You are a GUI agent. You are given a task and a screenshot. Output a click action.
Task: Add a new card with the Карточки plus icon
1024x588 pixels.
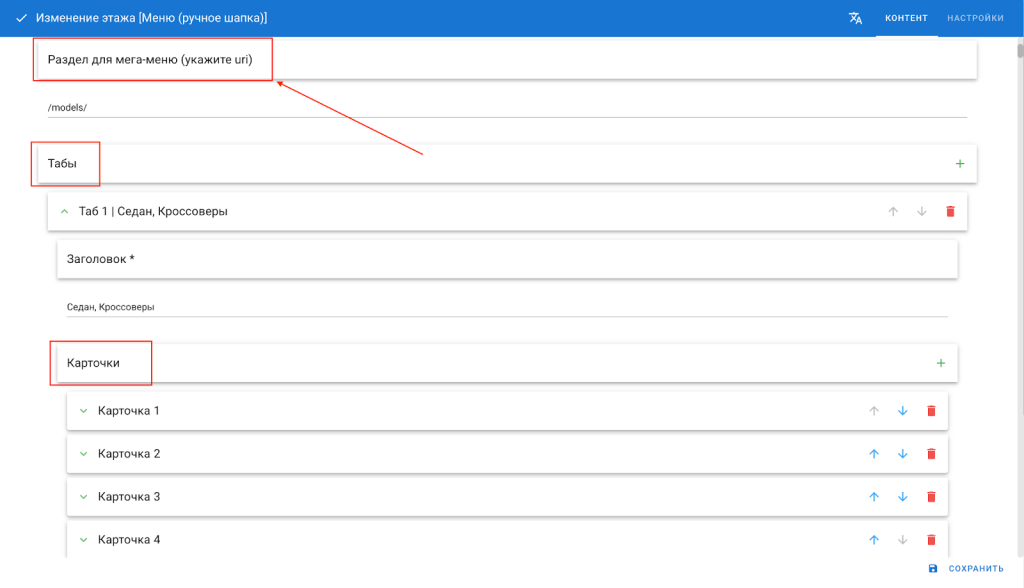pos(940,363)
